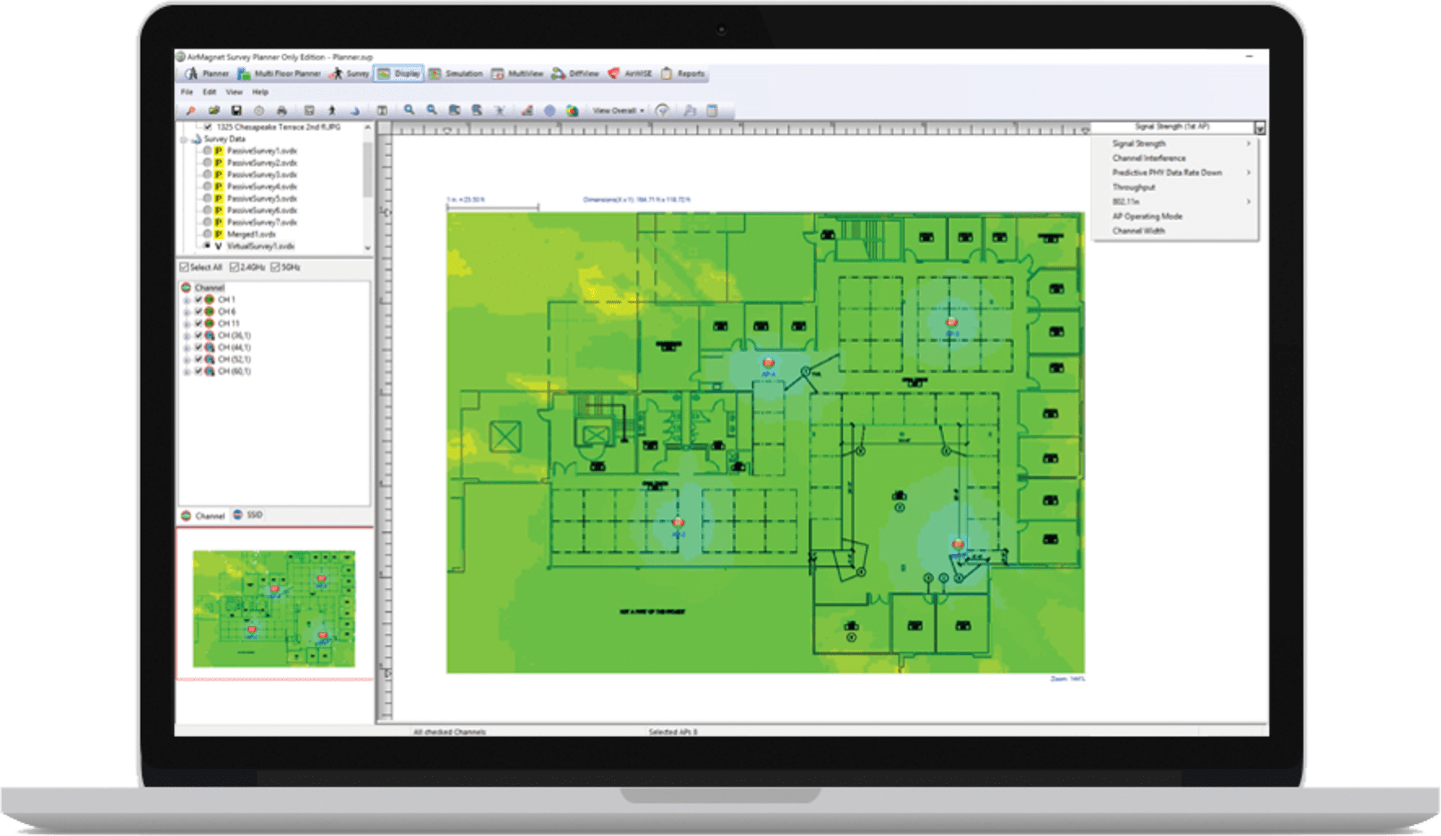This screenshot has width=1441, height=836.
Task: Open the Edit menu
Action: point(209,92)
